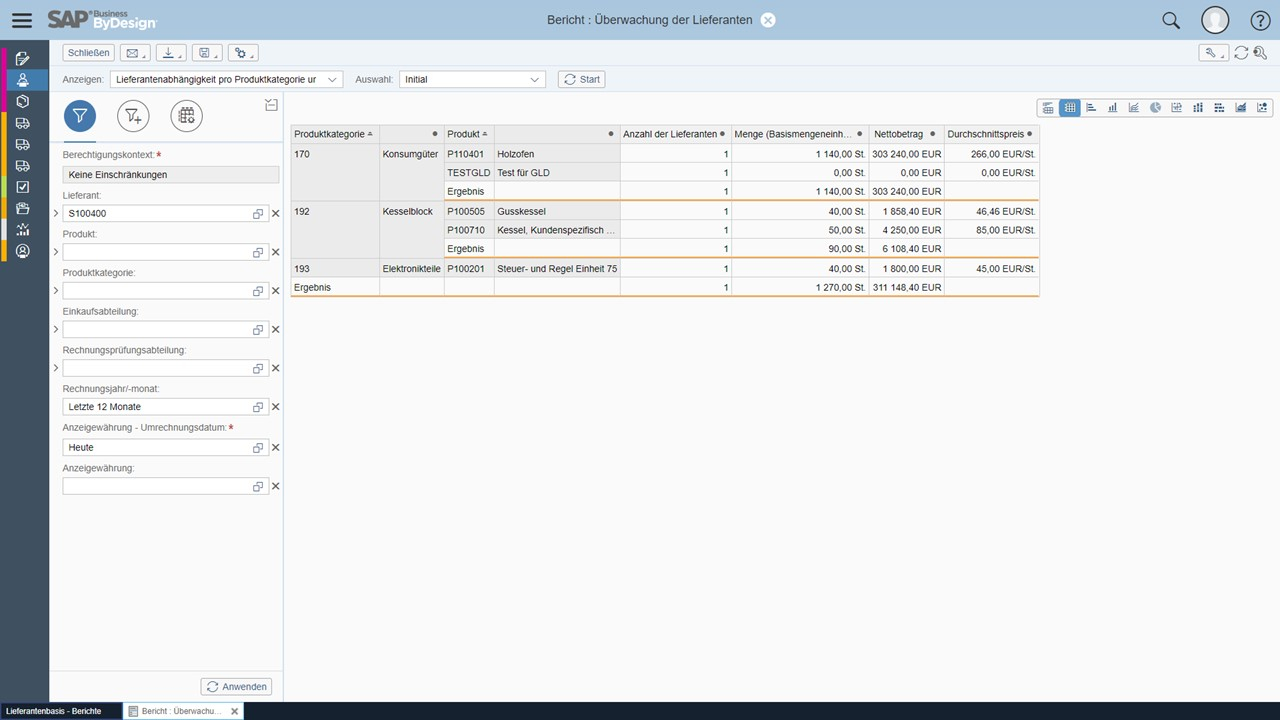The width and height of the screenshot is (1280, 720).
Task: Open the user profile avatar
Action: (1215, 20)
